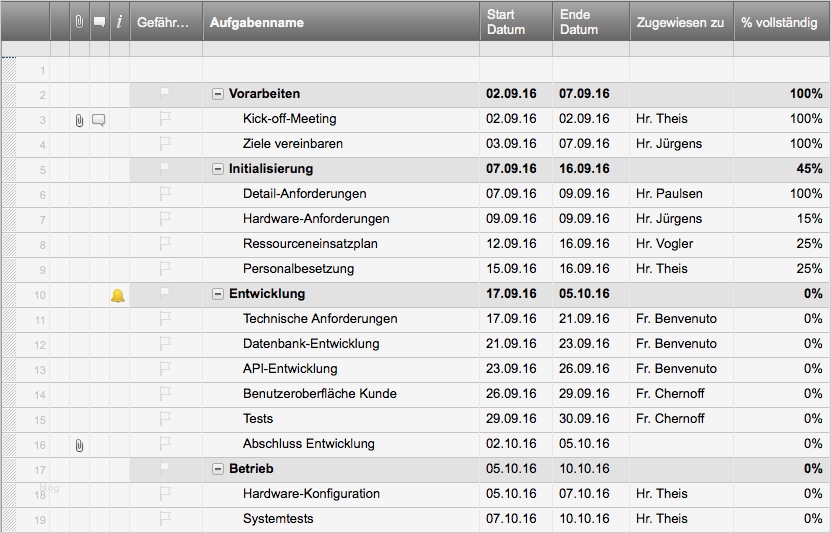Collapse the Initialisierung section
831x533 pixels.
click(218, 169)
